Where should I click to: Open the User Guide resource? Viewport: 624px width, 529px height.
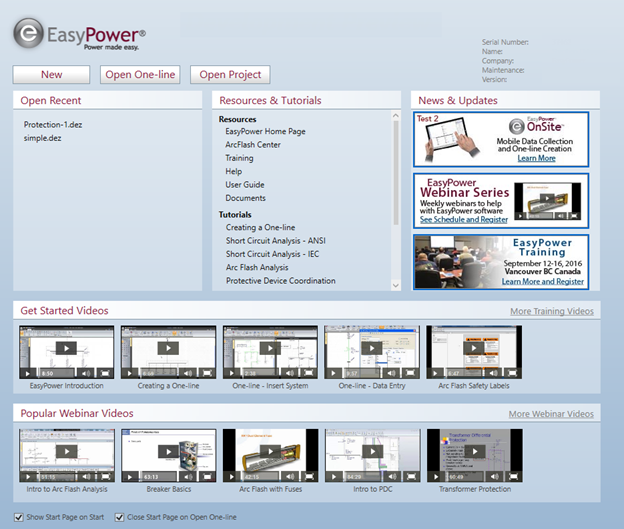click(x=245, y=185)
